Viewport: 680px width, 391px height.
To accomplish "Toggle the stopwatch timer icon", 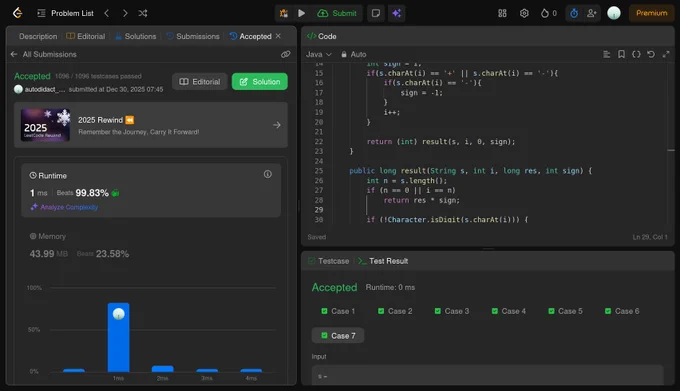I will (x=574, y=13).
